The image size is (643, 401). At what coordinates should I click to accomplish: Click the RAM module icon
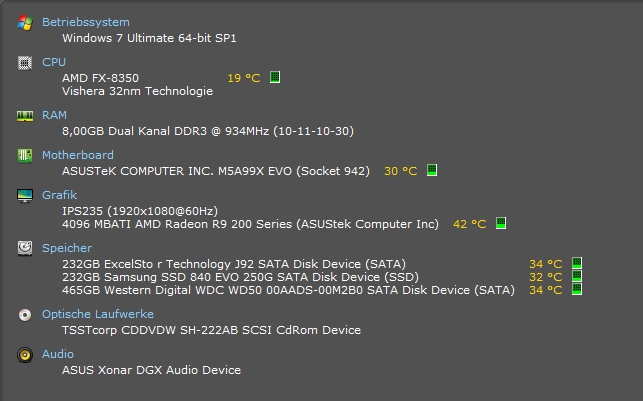25,115
